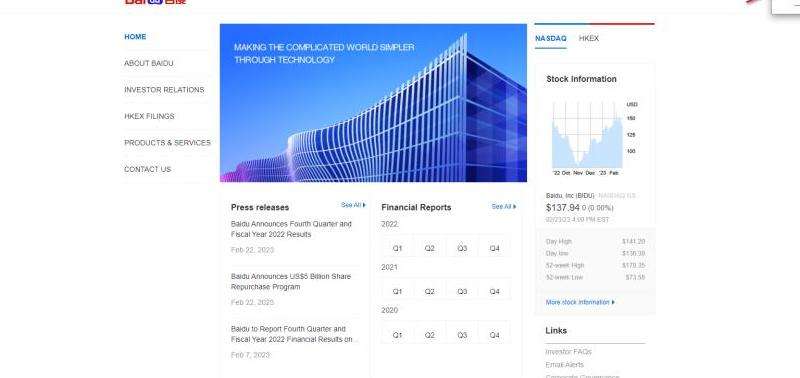This screenshot has width=800, height=378.
Task: Open Financial Reports See All arrow link
Action: click(x=504, y=207)
